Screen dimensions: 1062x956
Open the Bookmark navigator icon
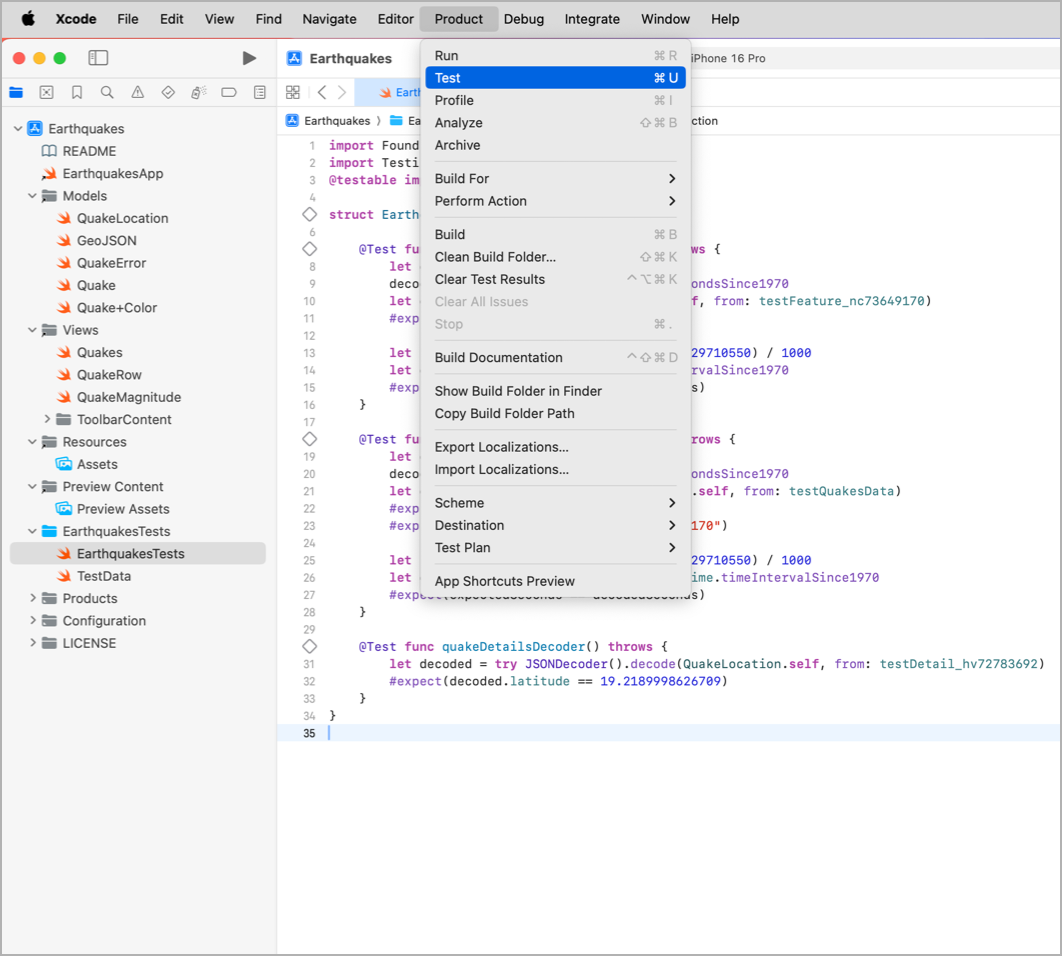click(x=77, y=92)
